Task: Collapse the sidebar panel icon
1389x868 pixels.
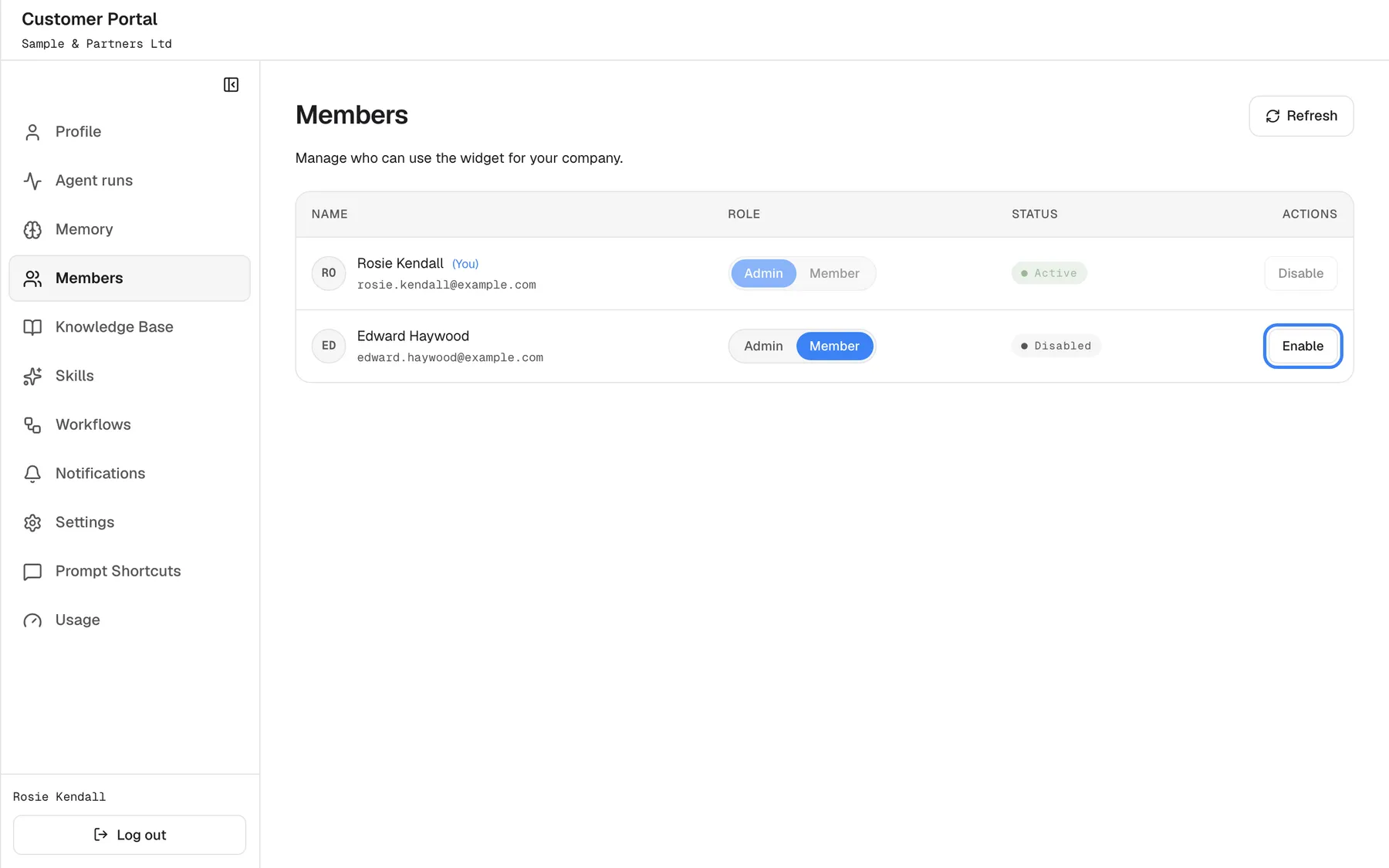Action: [x=231, y=85]
